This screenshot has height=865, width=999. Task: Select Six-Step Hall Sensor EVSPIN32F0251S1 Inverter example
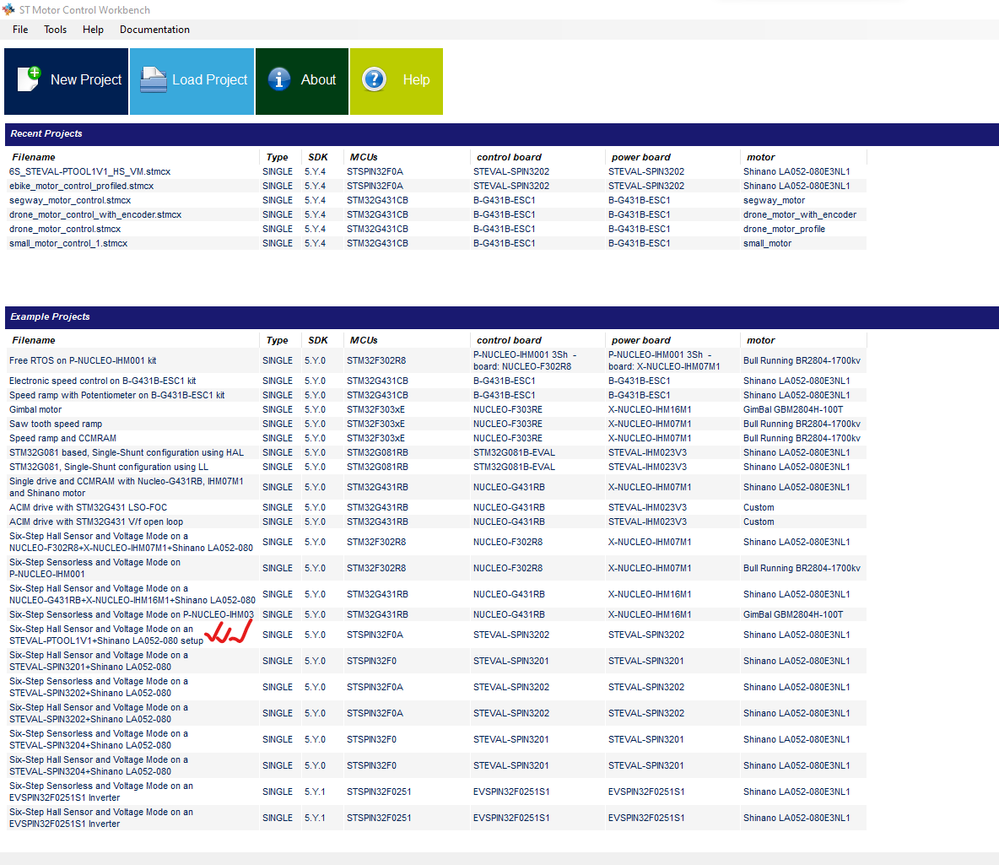coord(101,818)
